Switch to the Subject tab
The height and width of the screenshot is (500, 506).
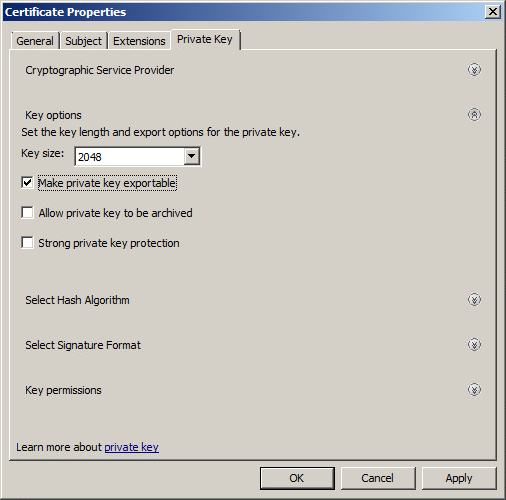click(x=83, y=41)
